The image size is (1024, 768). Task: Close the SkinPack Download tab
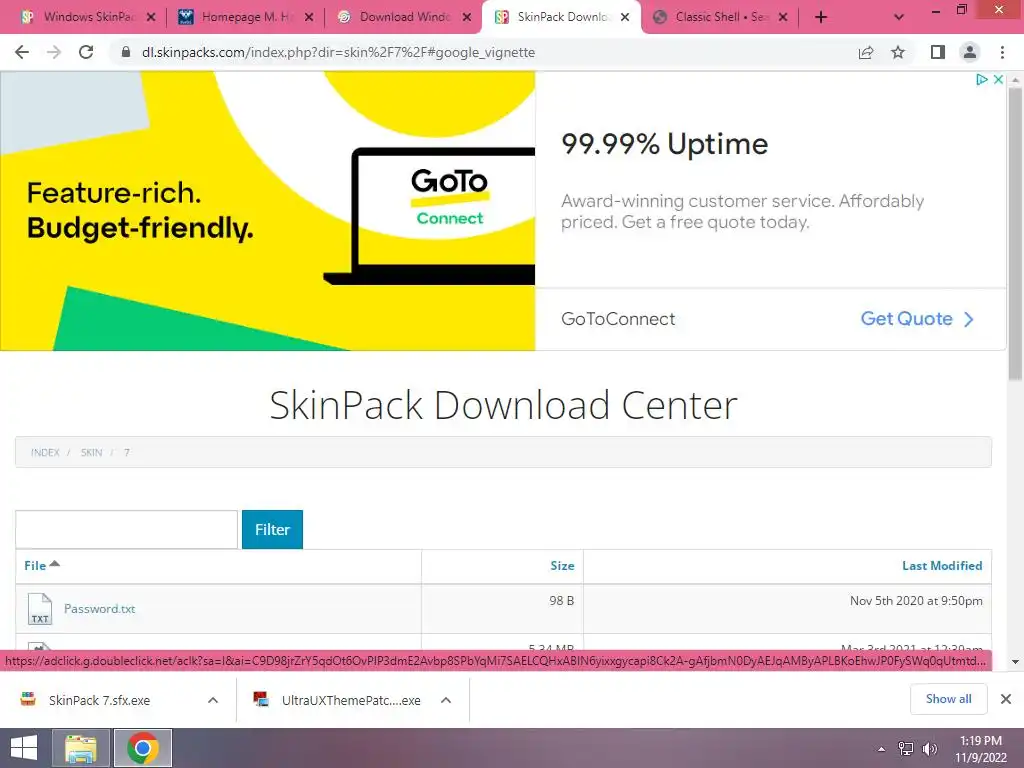pyautogui.click(x=625, y=18)
